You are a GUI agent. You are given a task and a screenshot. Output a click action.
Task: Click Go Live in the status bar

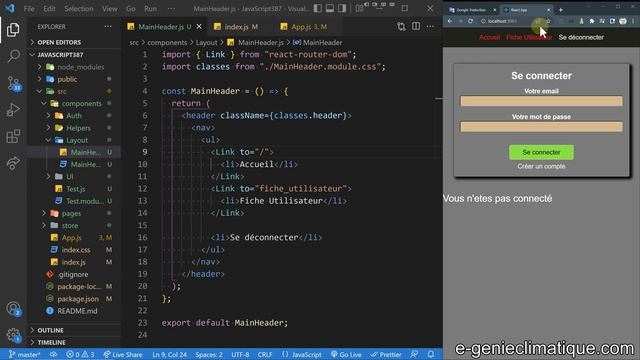click(x=346, y=354)
